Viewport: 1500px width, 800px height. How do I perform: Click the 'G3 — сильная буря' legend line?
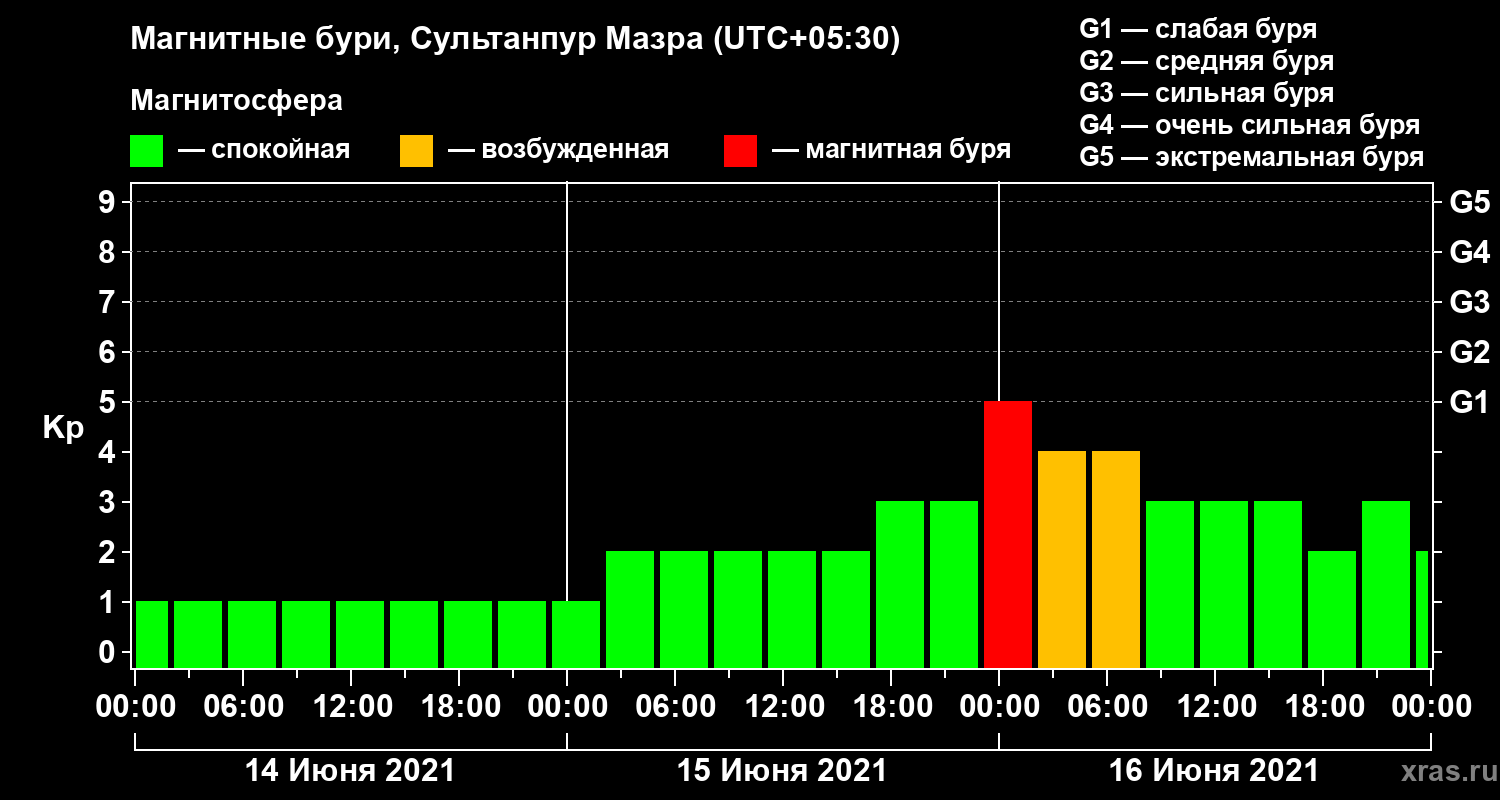(1207, 93)
